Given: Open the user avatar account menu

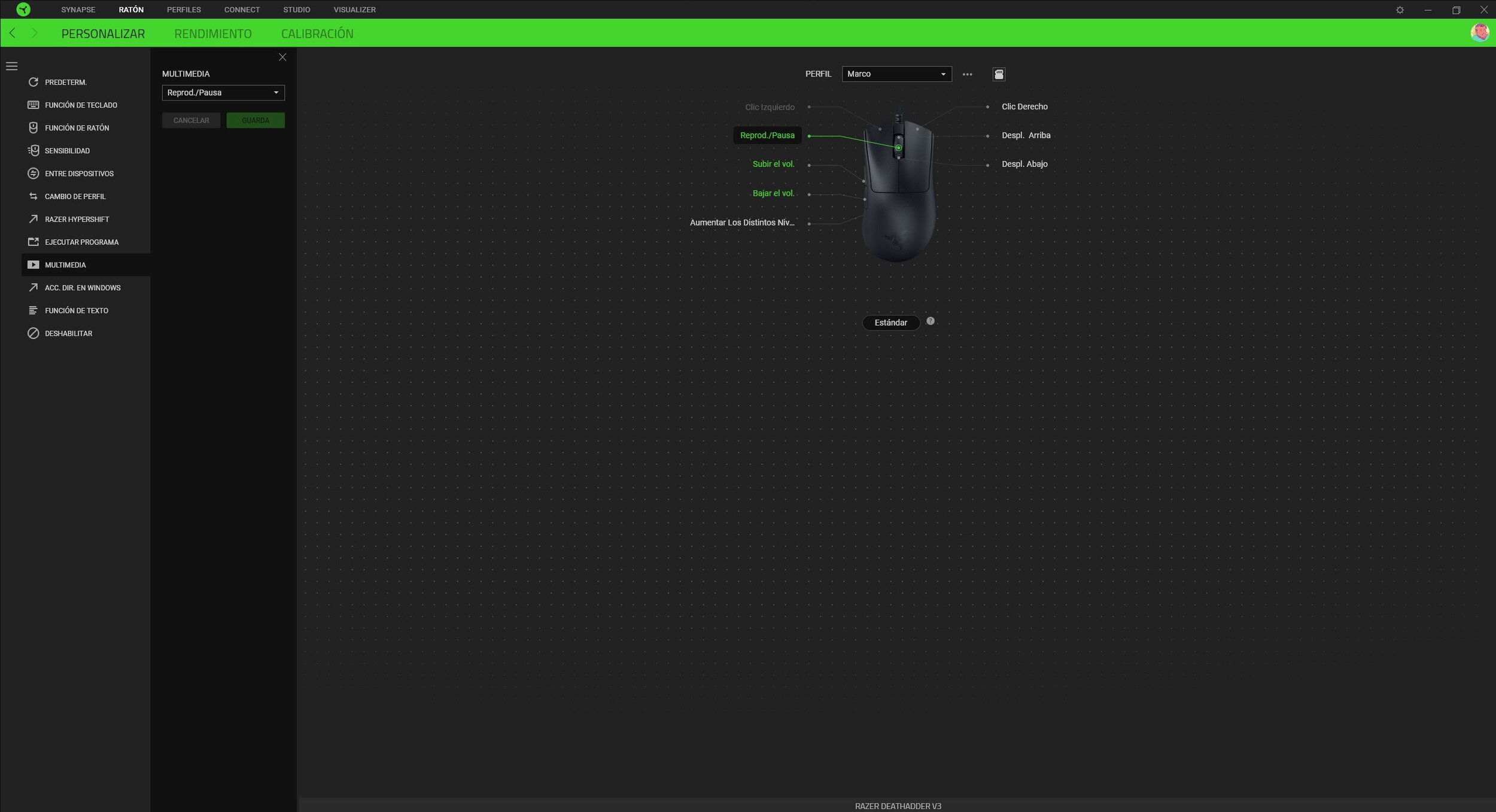Looking at the screenshot, I should pos(1479,33).
